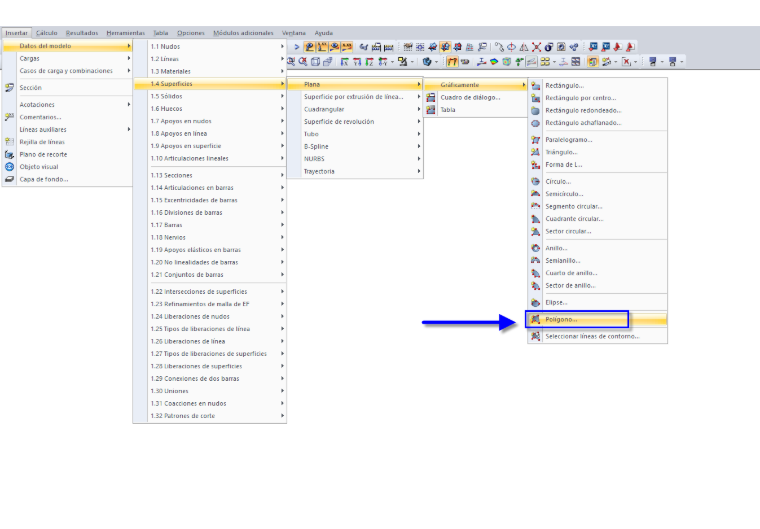Open the Resultados menu

(x=82, y=33)
